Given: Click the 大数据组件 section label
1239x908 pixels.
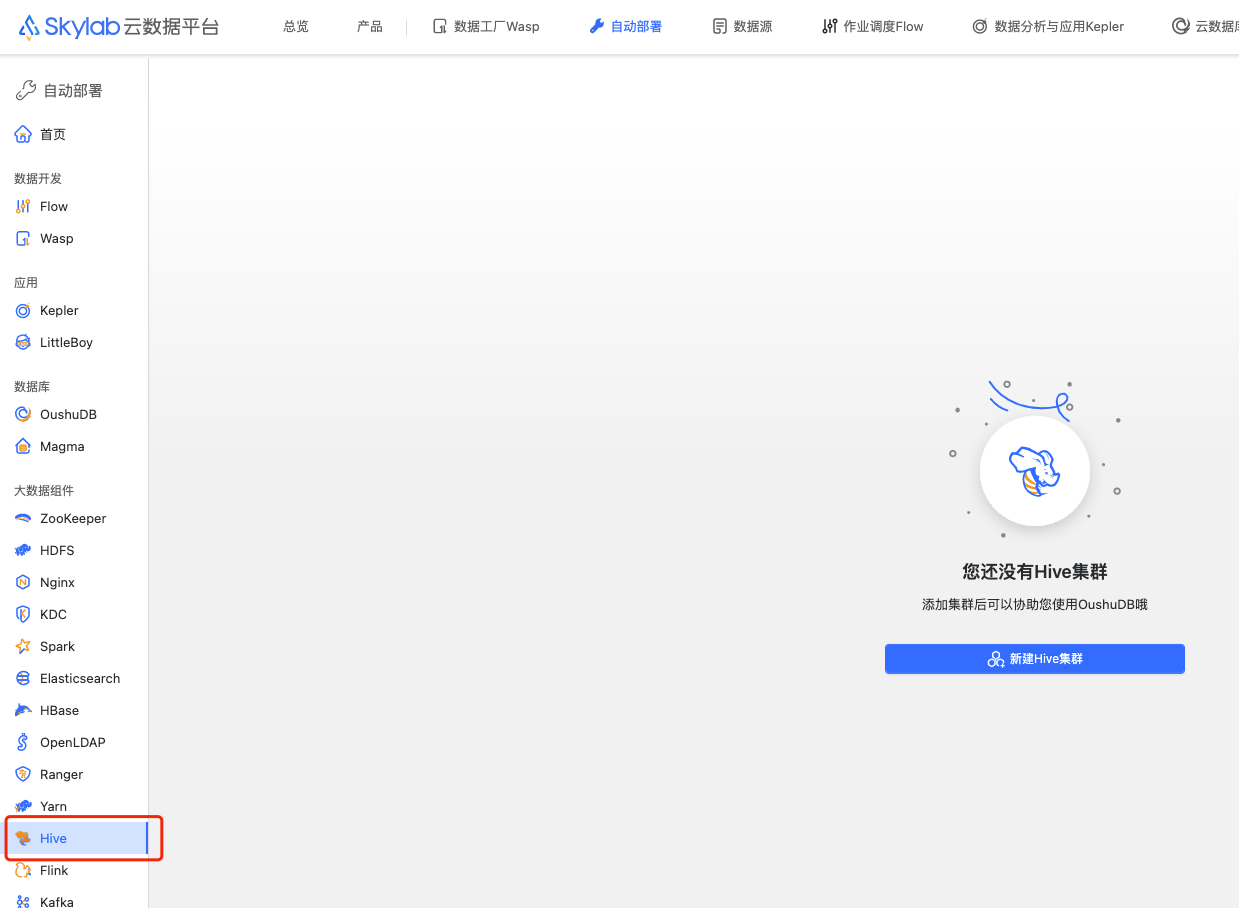Looking at the screenshot, I should [x=44, y=490].
